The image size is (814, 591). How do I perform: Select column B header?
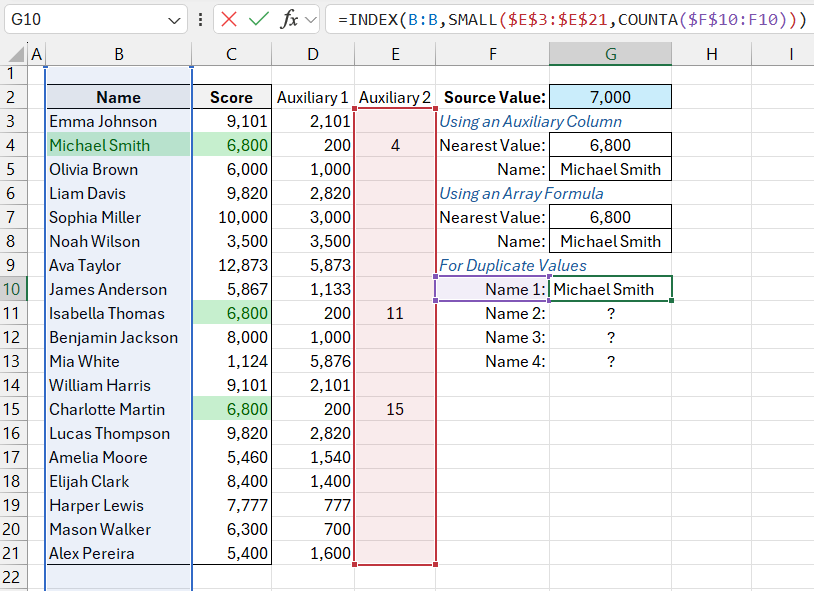point(118,54)
